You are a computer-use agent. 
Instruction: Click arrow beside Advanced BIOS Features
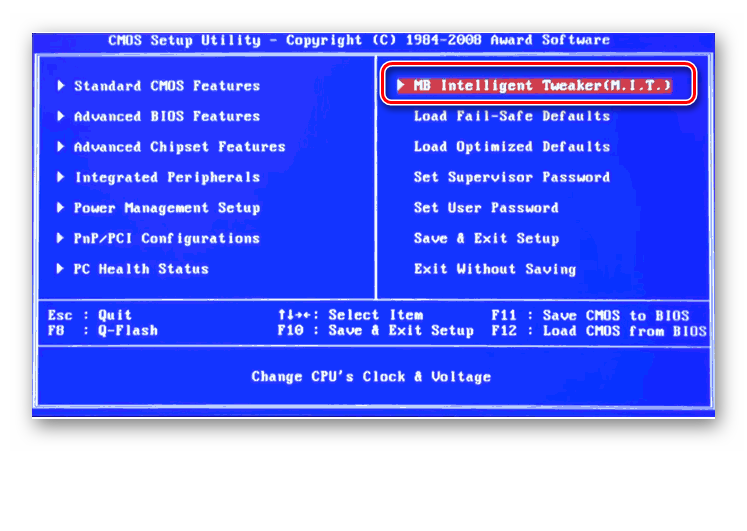pos(61,116)
